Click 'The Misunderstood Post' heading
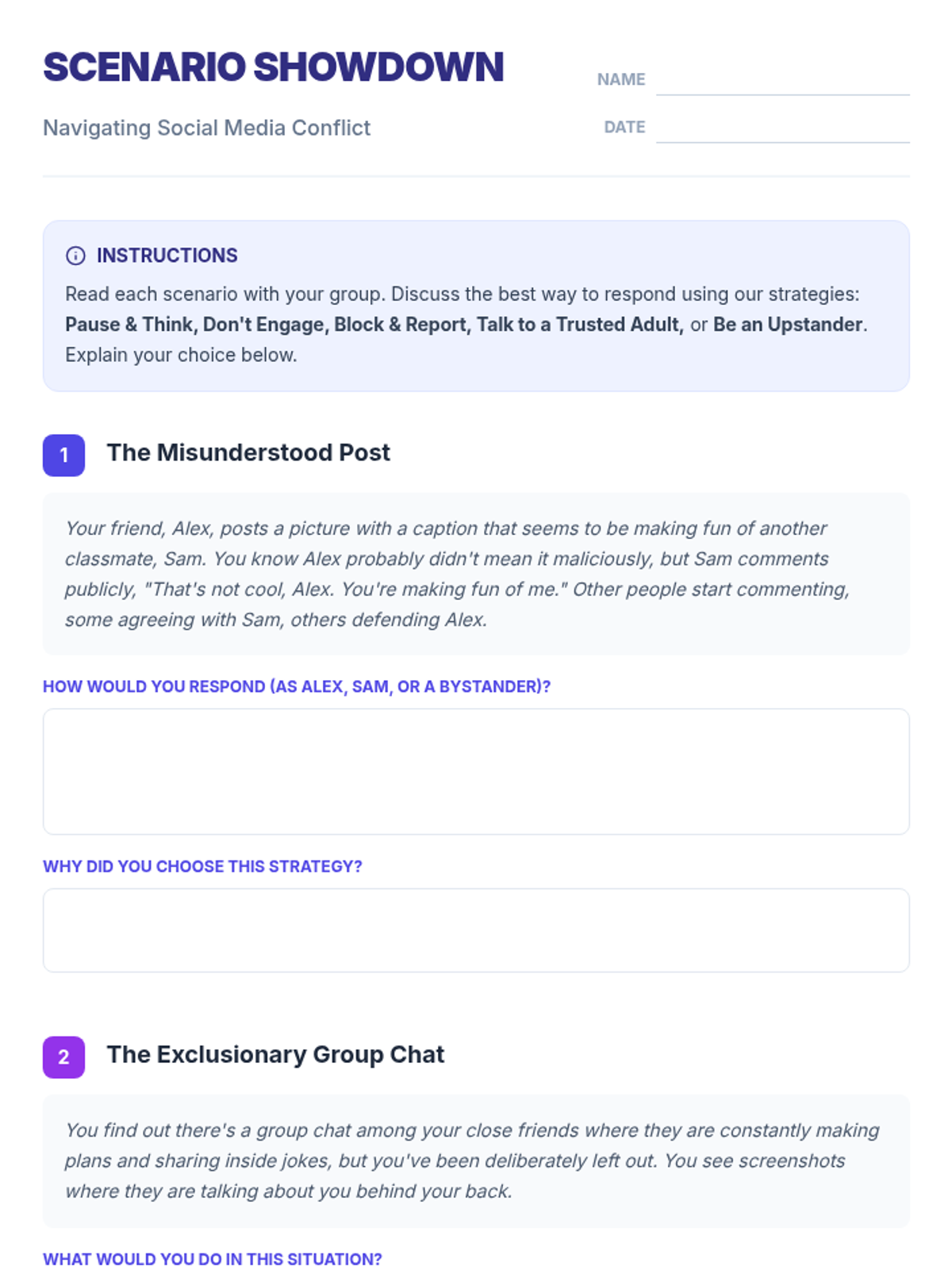Viewport: 952px width, 1270px height. click(x=248, y=452)
